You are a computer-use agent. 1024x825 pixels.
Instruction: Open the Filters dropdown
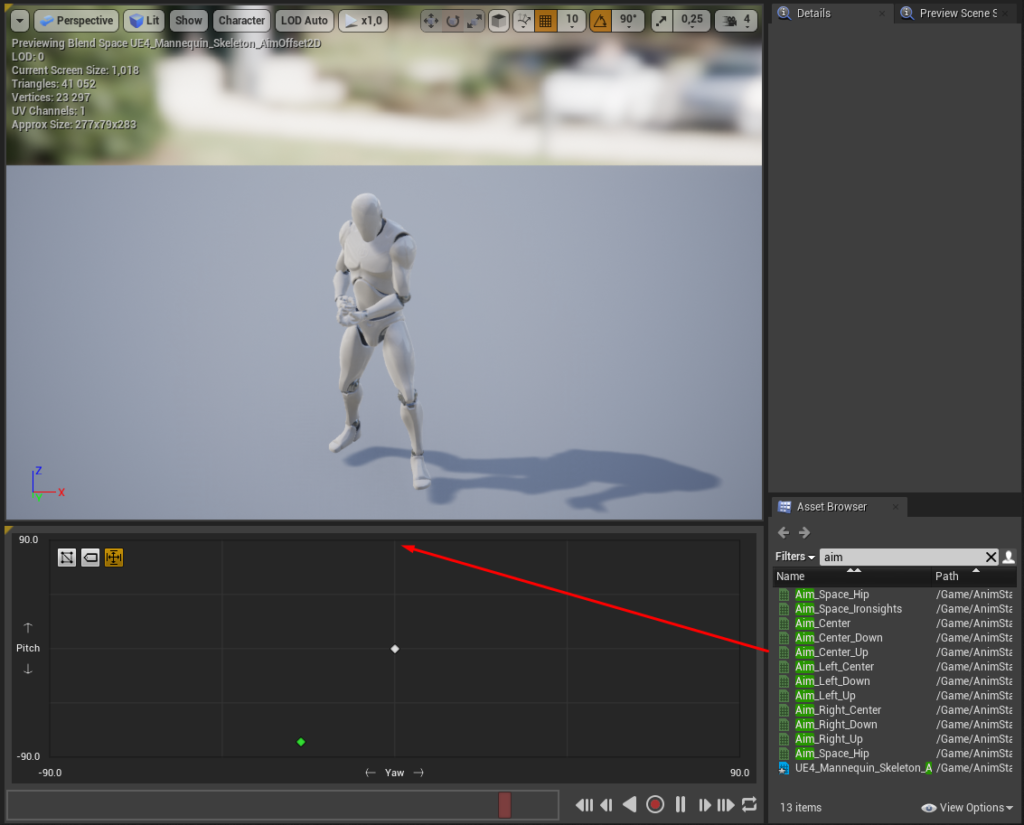pyautogui.click(x=795, y=557)
